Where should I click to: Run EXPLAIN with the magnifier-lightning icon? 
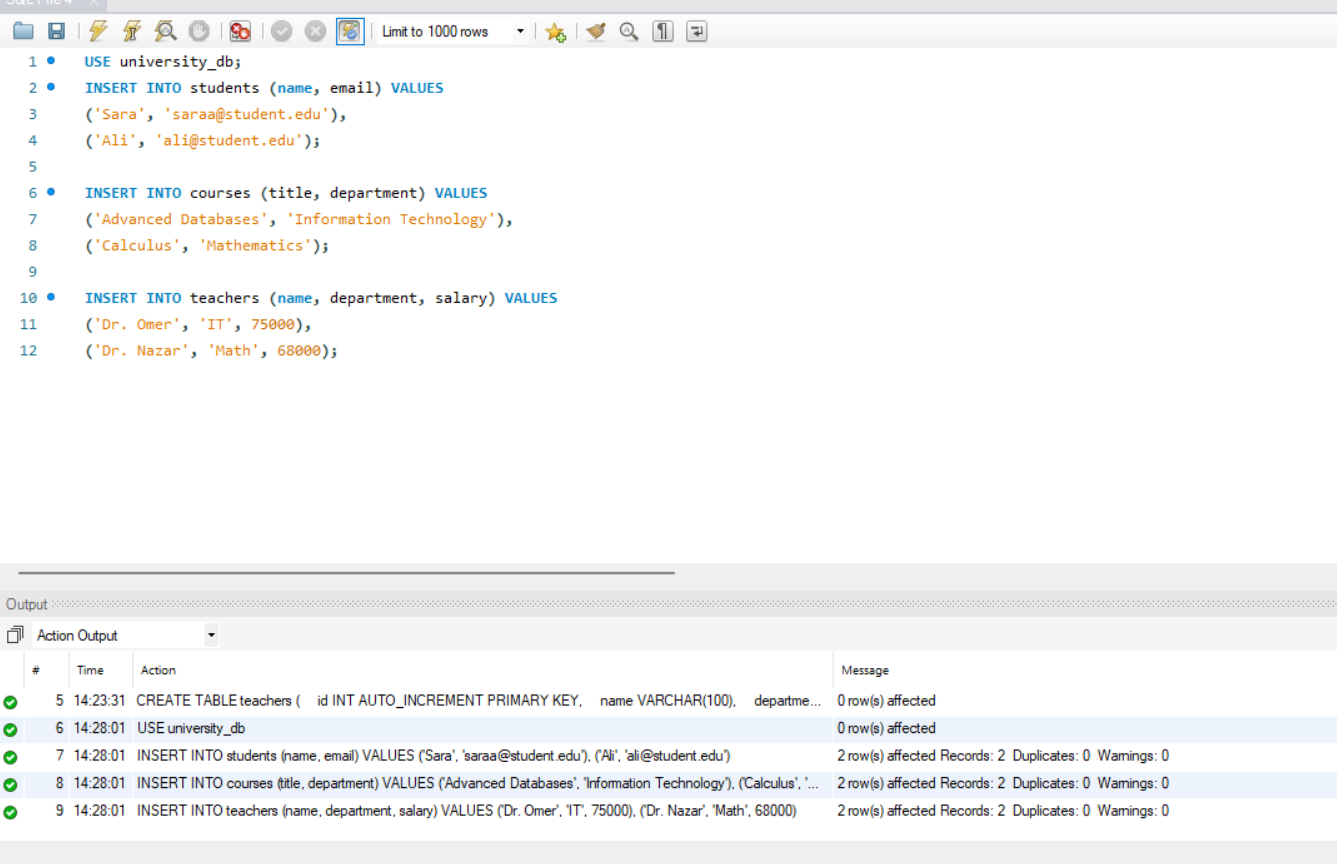click(x=166, y=31)
